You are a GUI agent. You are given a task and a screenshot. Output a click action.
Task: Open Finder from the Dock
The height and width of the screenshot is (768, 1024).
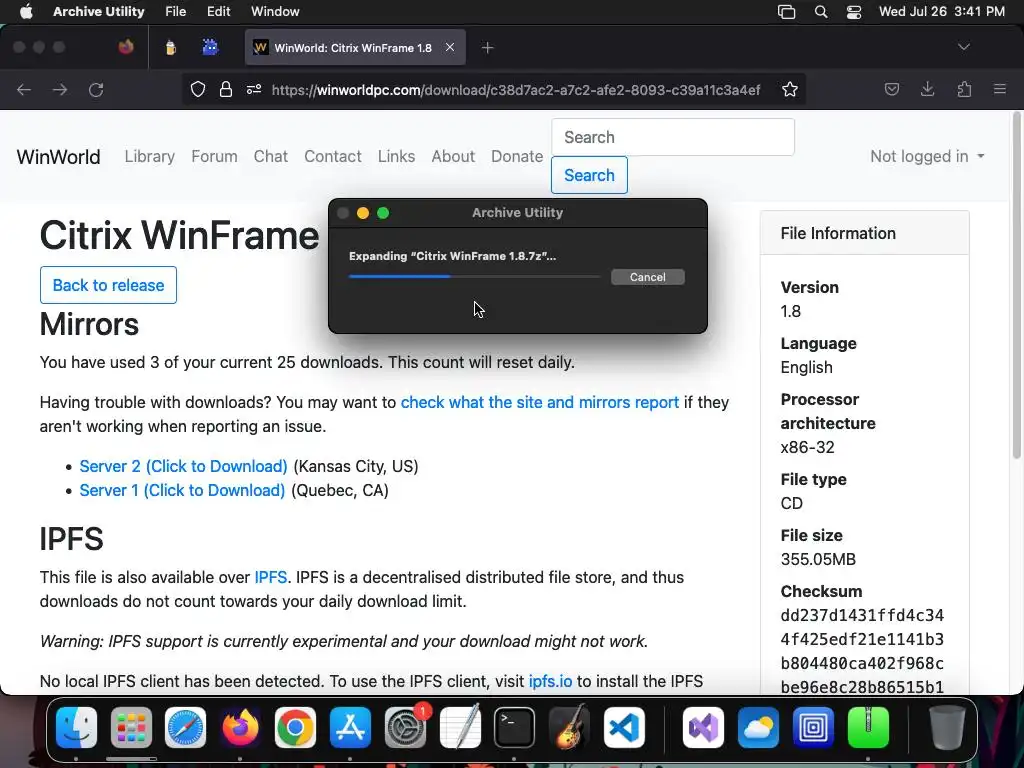(76, 727)
